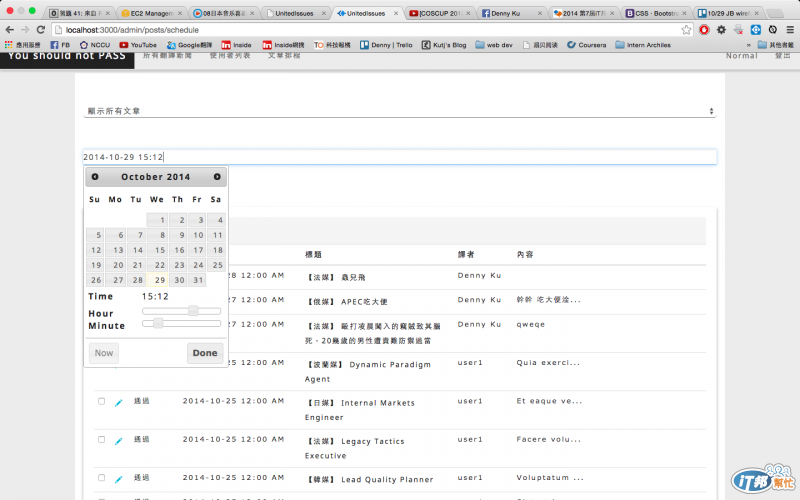Open the 所有翻譯新聞 nav item
Viewport: 800px width, 500px height.
[167, 55]
